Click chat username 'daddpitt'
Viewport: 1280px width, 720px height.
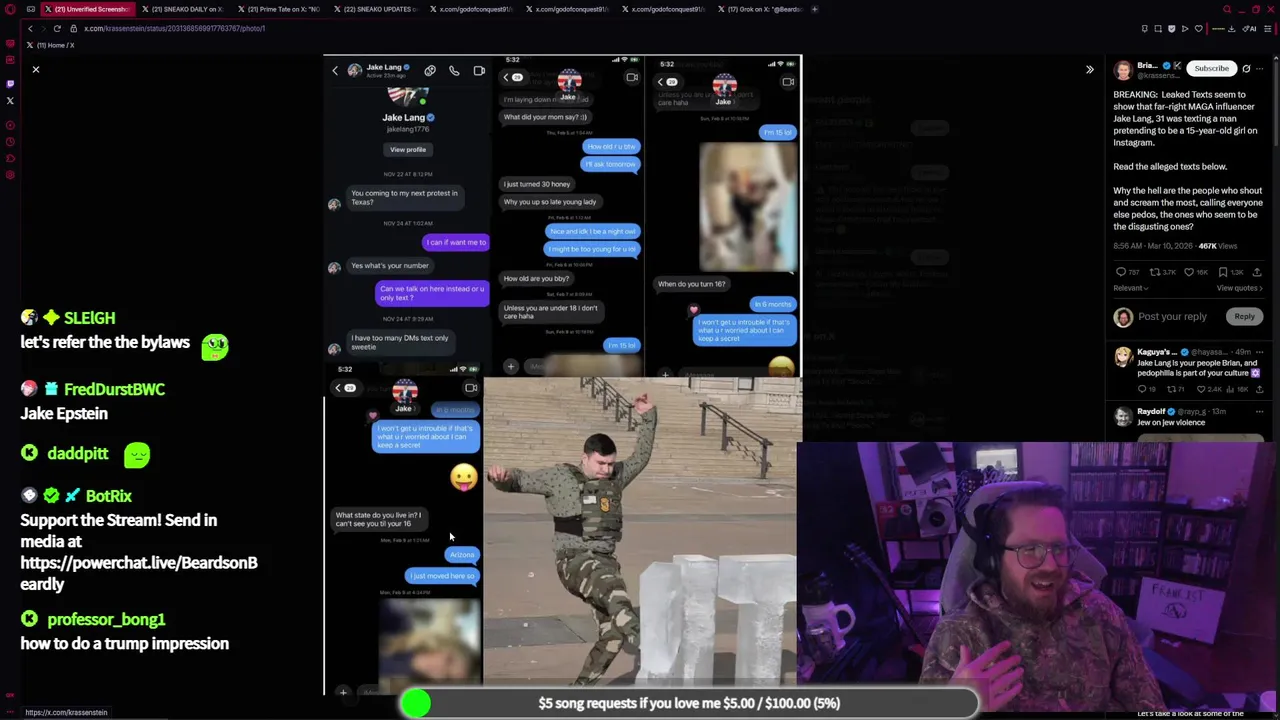(x=78, y=454)
